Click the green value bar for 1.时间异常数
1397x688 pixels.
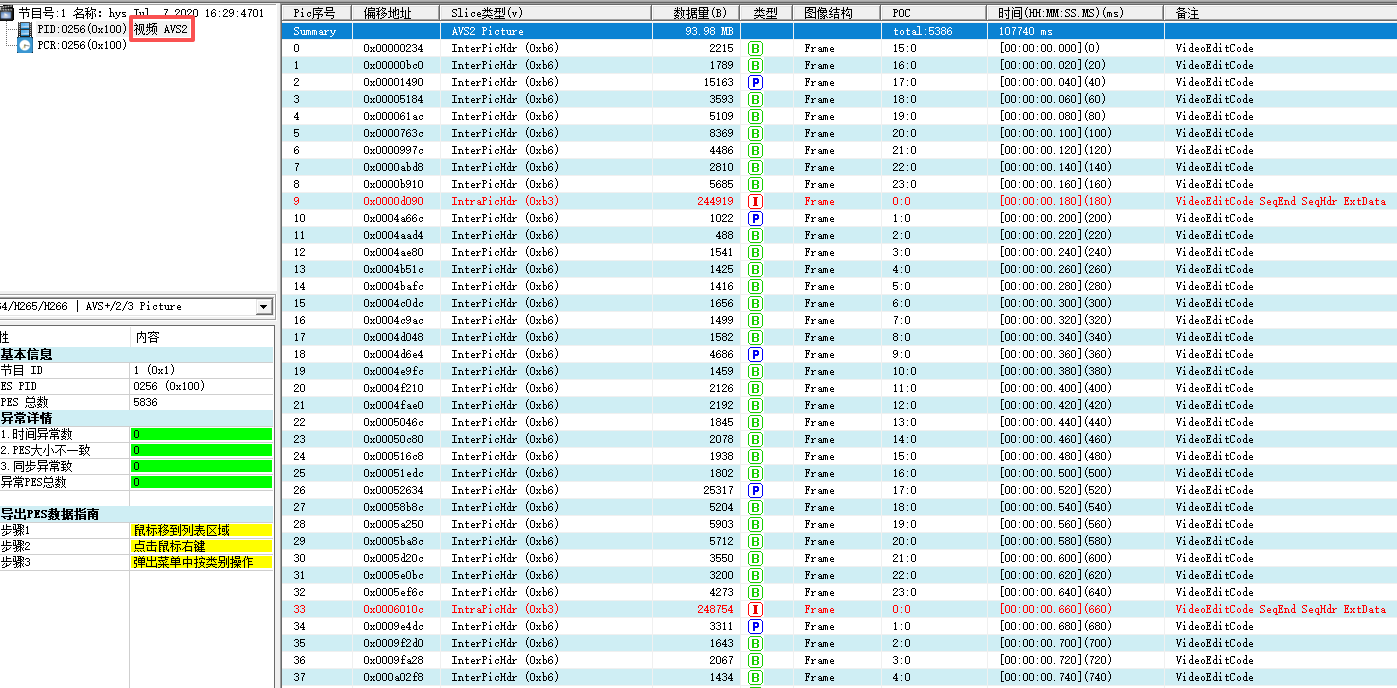click(201, 434)
